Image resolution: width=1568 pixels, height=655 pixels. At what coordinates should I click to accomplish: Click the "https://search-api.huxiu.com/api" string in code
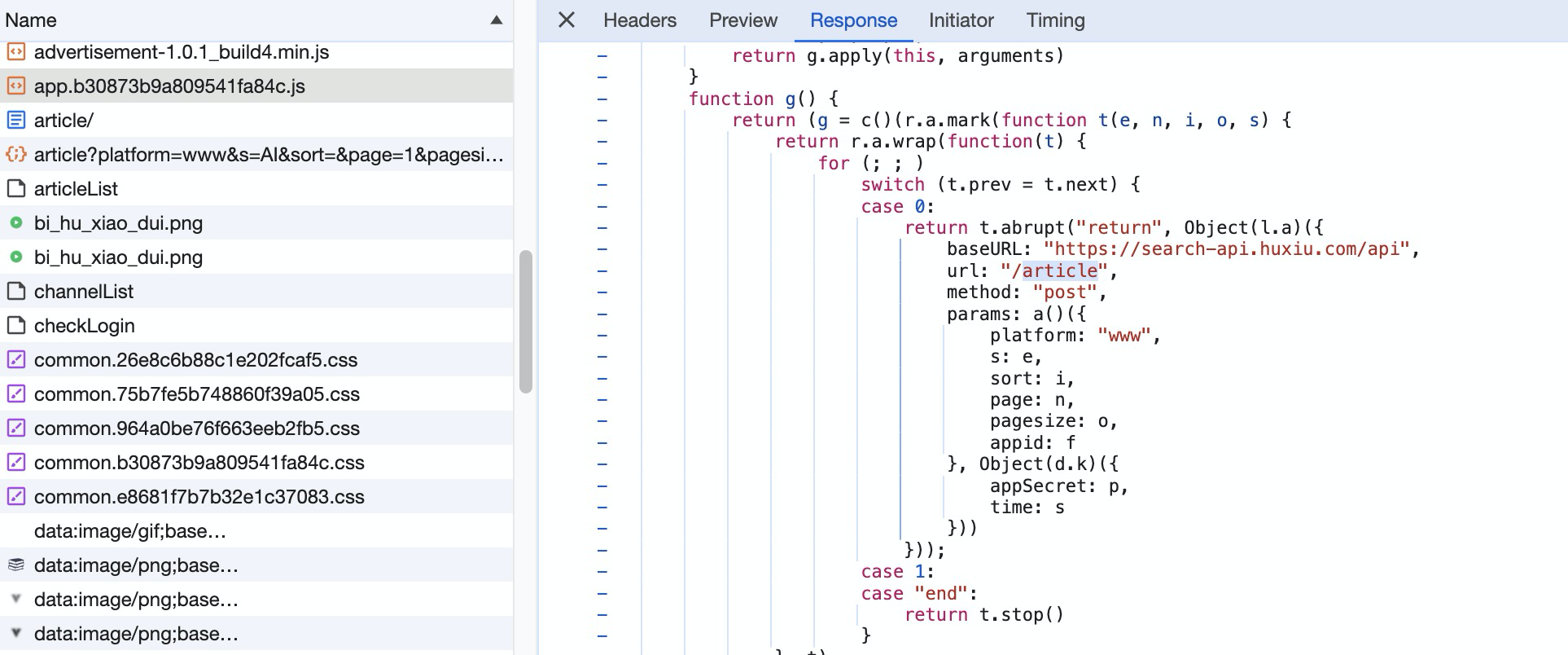pos(1227,249)
